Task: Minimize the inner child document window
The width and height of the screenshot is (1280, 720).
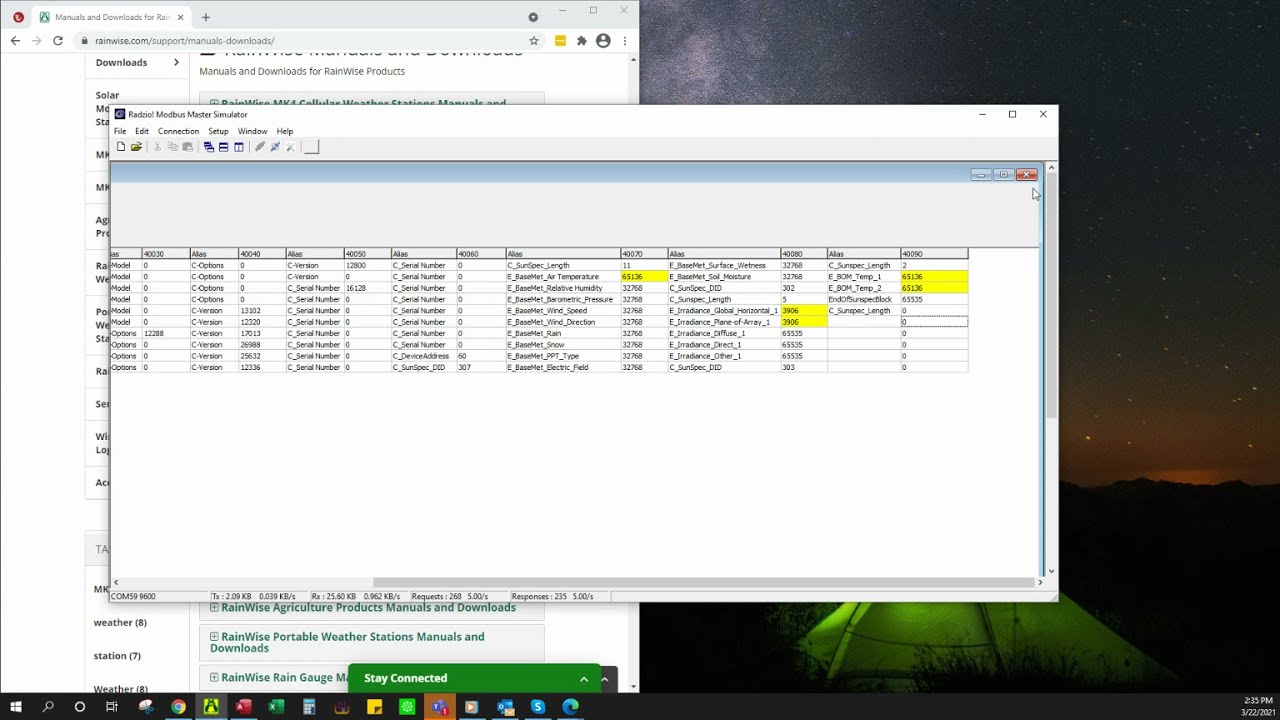Action: point(981,175)
